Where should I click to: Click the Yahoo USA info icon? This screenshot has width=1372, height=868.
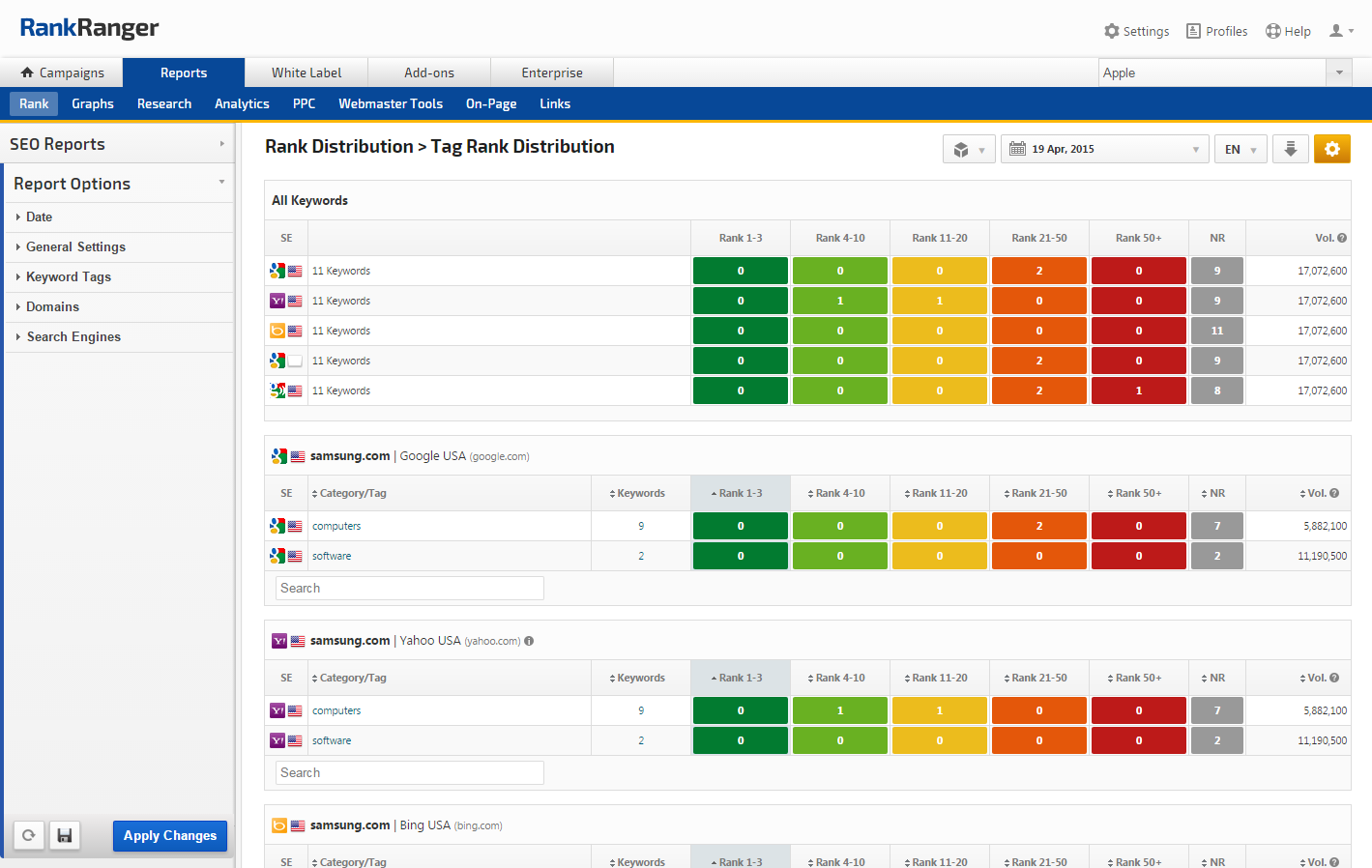click(529, 641)
